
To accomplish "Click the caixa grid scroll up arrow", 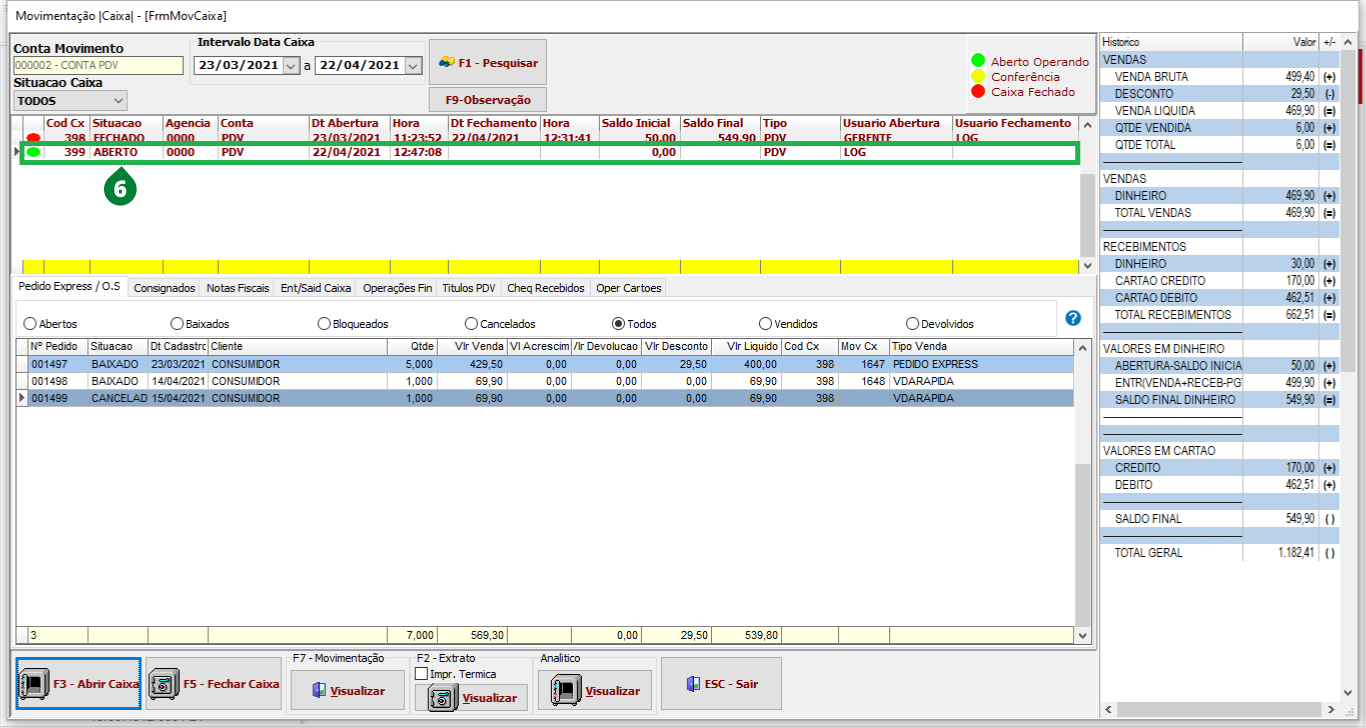I will click(x=1088, y=124).
